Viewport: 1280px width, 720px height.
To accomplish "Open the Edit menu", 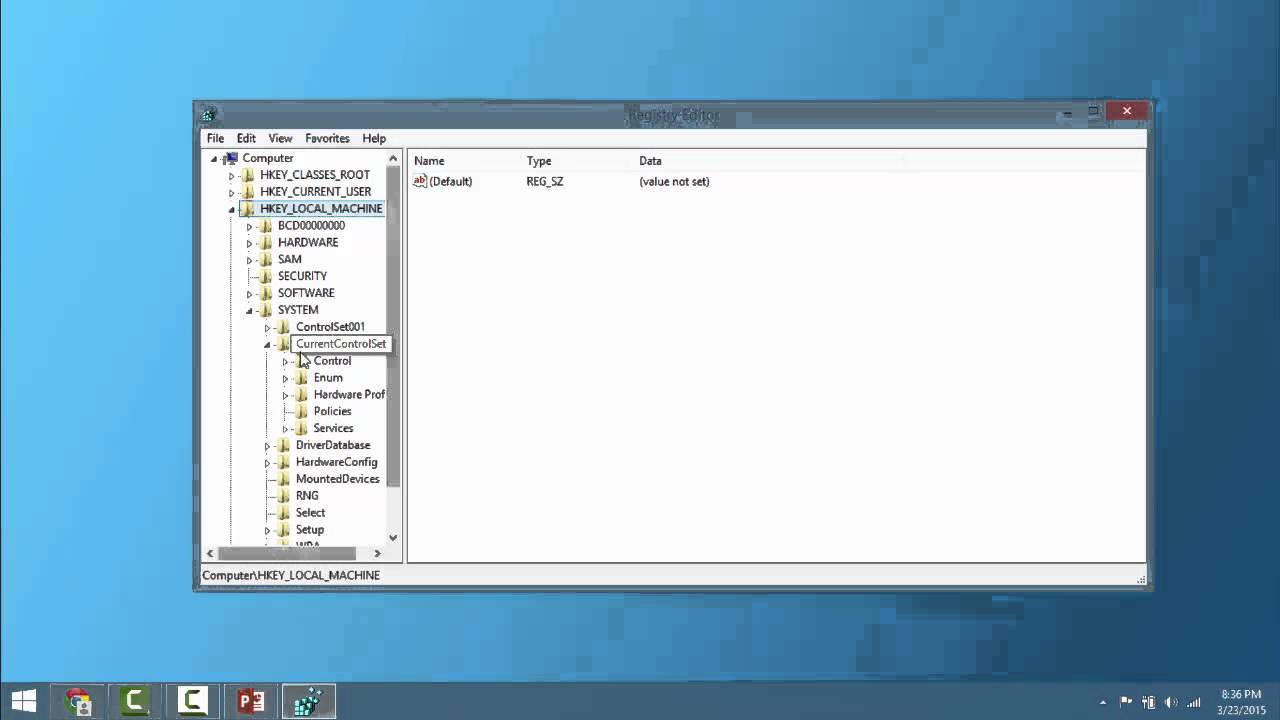I will pyautogui.click(x=246, y=138).
